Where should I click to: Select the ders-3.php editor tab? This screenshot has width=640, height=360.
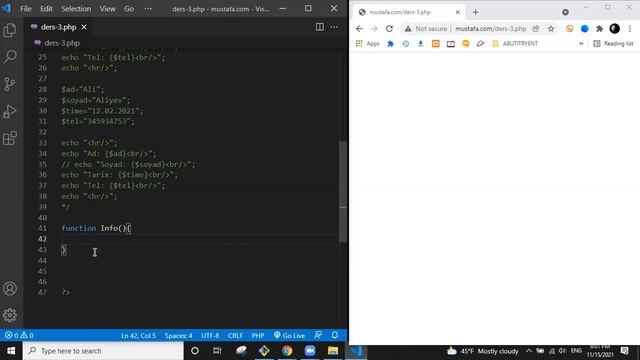click(58, 27)
